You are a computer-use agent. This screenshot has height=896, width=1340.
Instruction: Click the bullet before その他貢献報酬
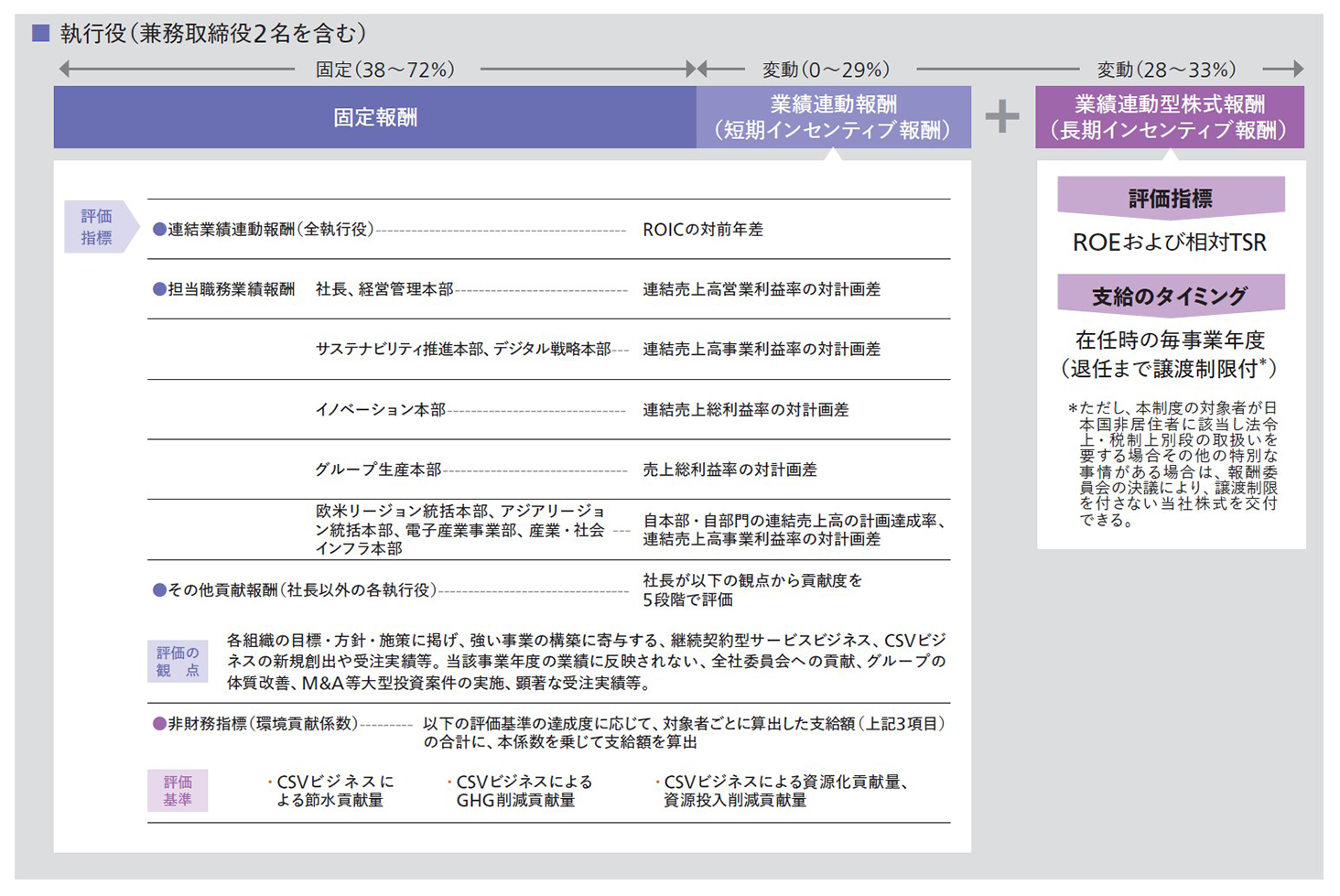click(159, 590)
